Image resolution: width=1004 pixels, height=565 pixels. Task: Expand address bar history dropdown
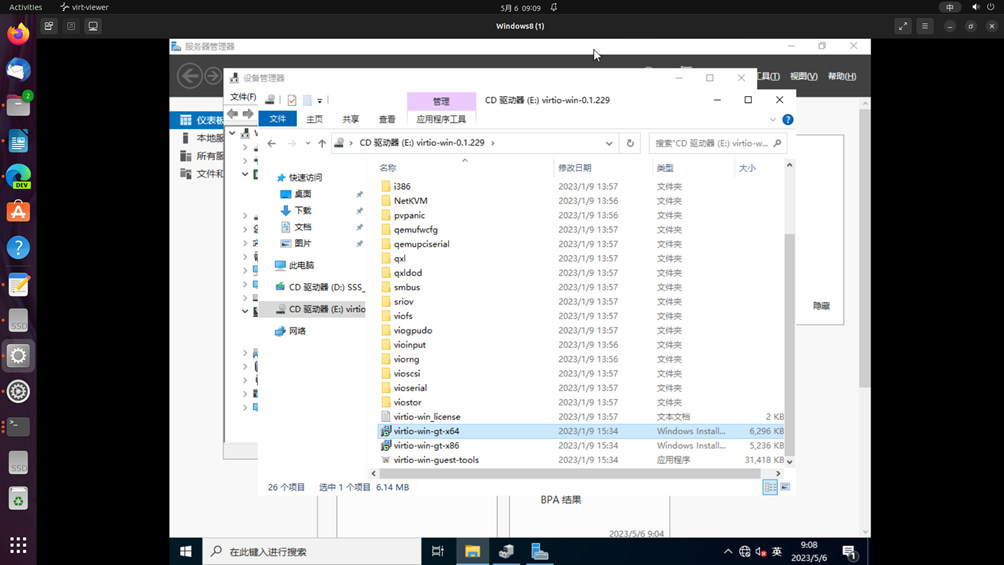pos(609,143)
